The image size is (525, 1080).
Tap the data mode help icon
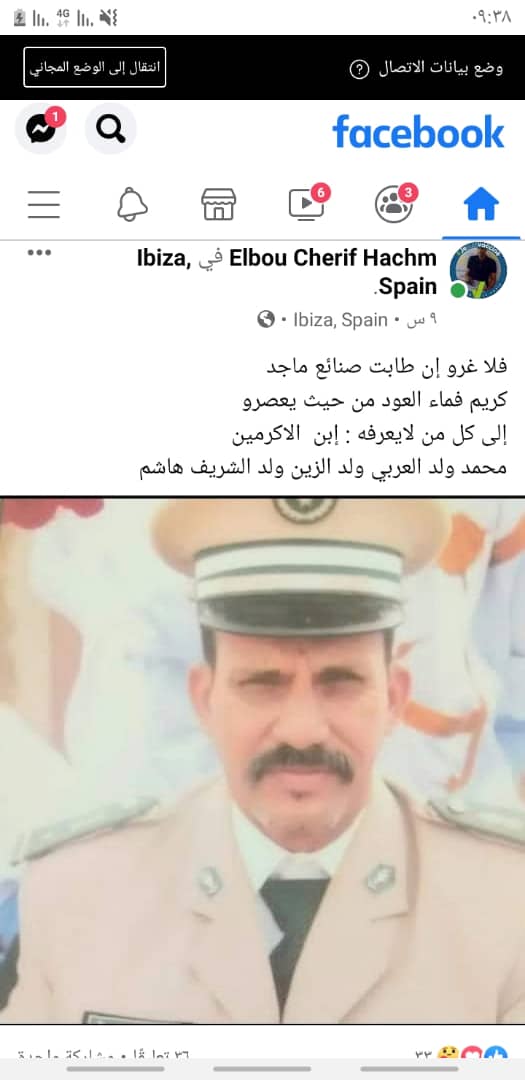point(359,69)
